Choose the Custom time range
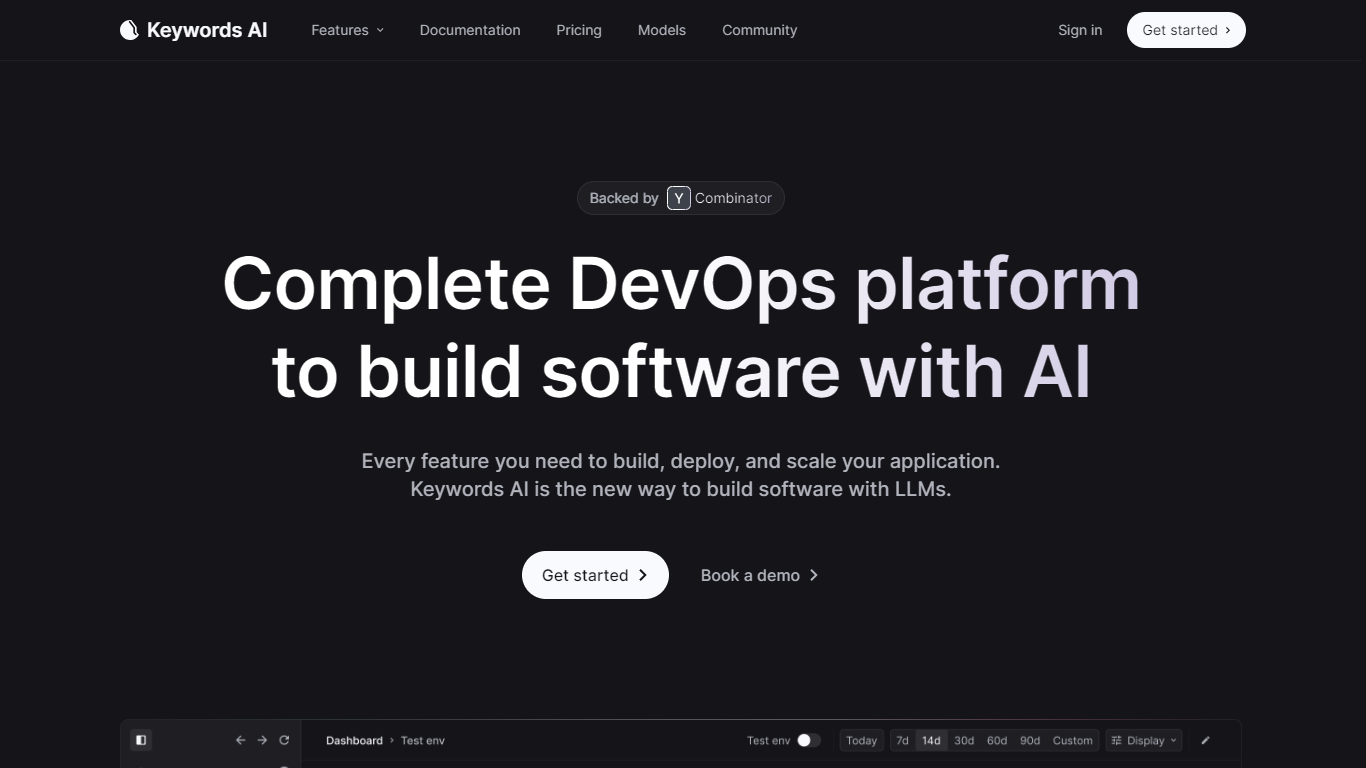 click(x=1073, y=741)
